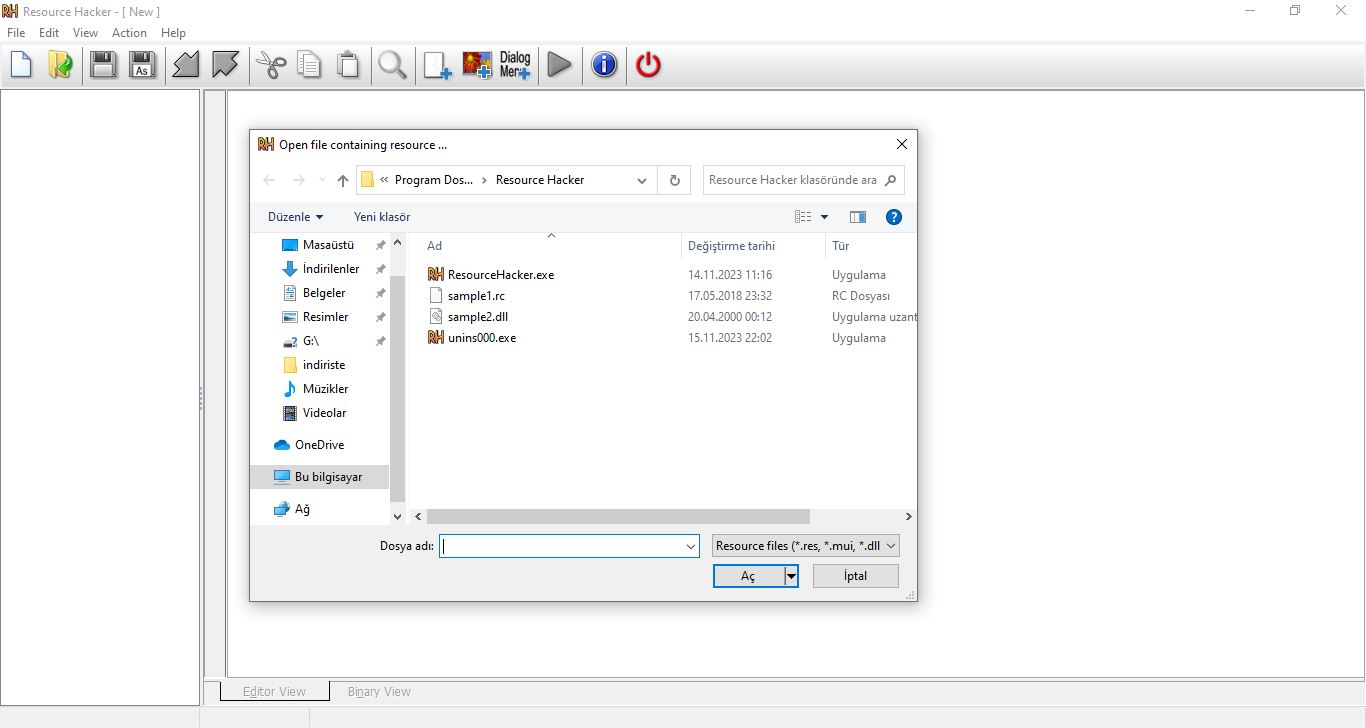Click the Copy toolbar icon
Viewport: 1366px width, 728px height.
click(x=310, y=66)
